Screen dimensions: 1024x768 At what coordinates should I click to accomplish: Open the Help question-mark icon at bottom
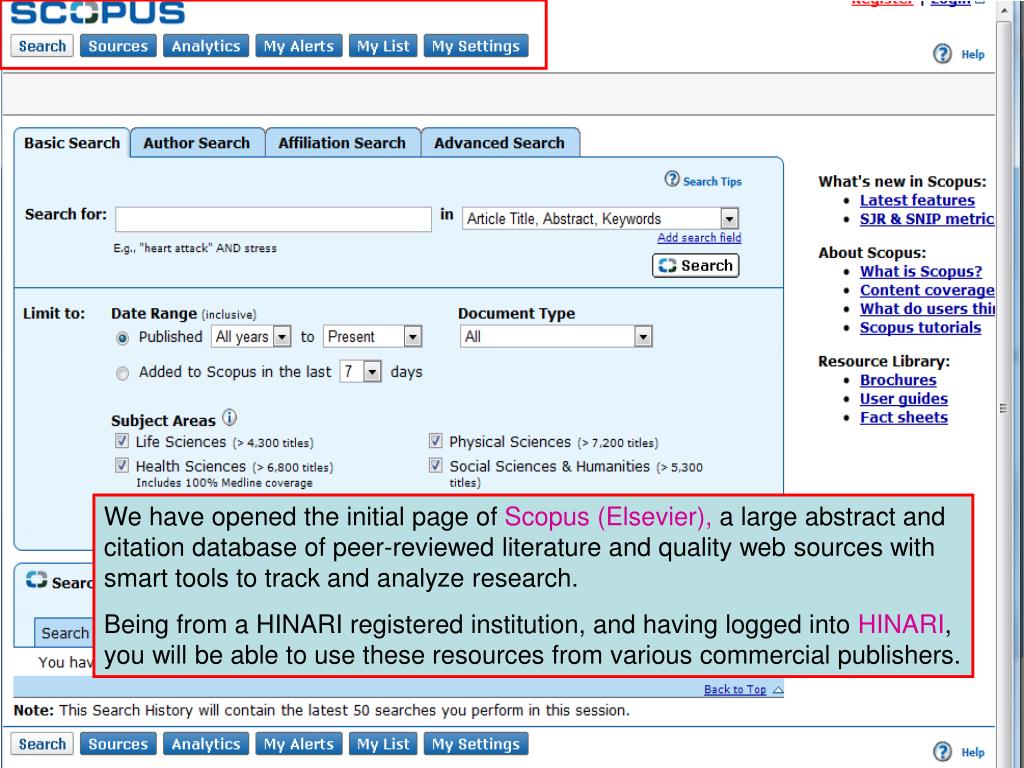tap(942, 752)
